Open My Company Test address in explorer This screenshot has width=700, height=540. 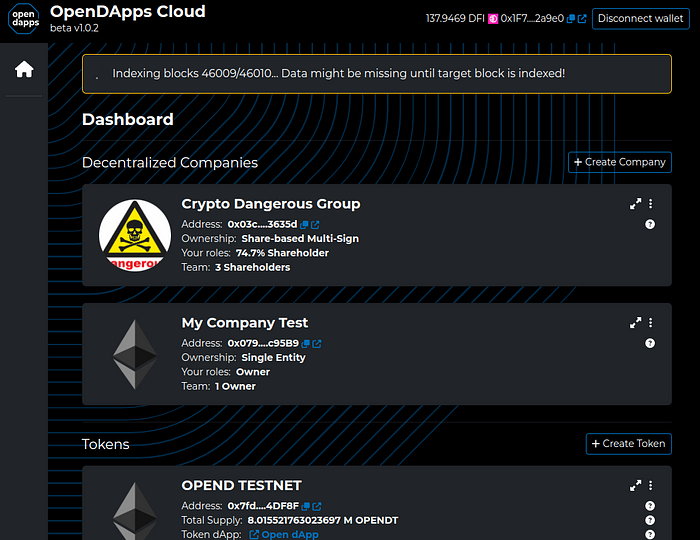coord(317,344)
